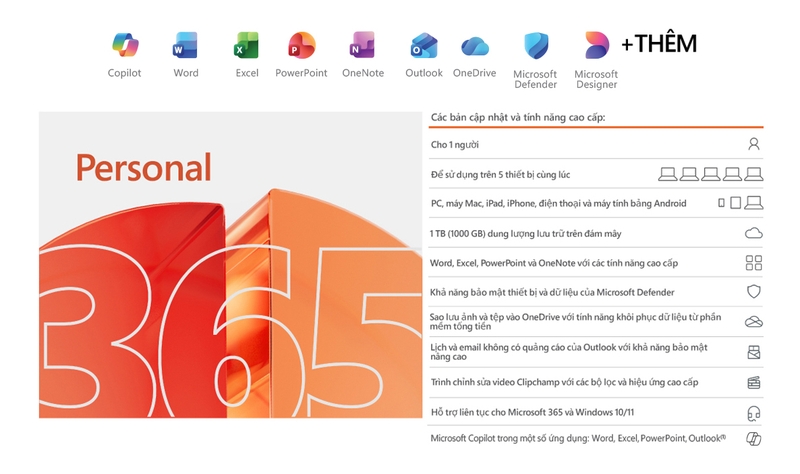Click the 'Word' label under its icon
This screenshot has height=474, width=800.
click(x=186, y=73)
